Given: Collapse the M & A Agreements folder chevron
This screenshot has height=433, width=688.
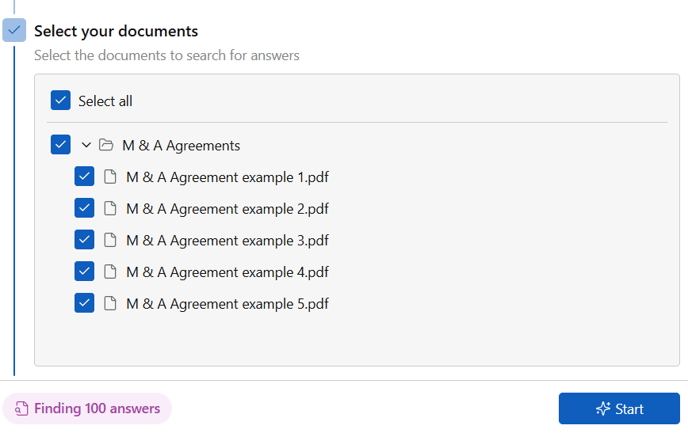Looking at the screenshot, I should 86,145.
